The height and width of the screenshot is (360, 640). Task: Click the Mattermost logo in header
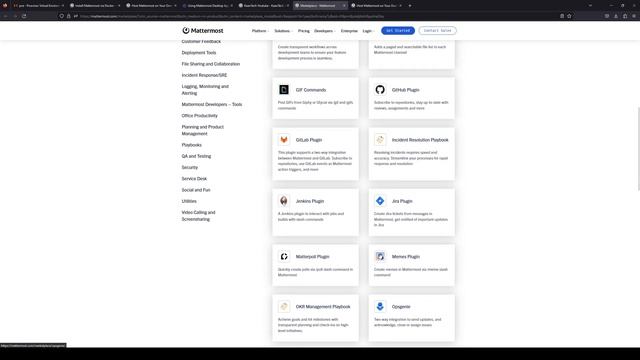[203, 31]
